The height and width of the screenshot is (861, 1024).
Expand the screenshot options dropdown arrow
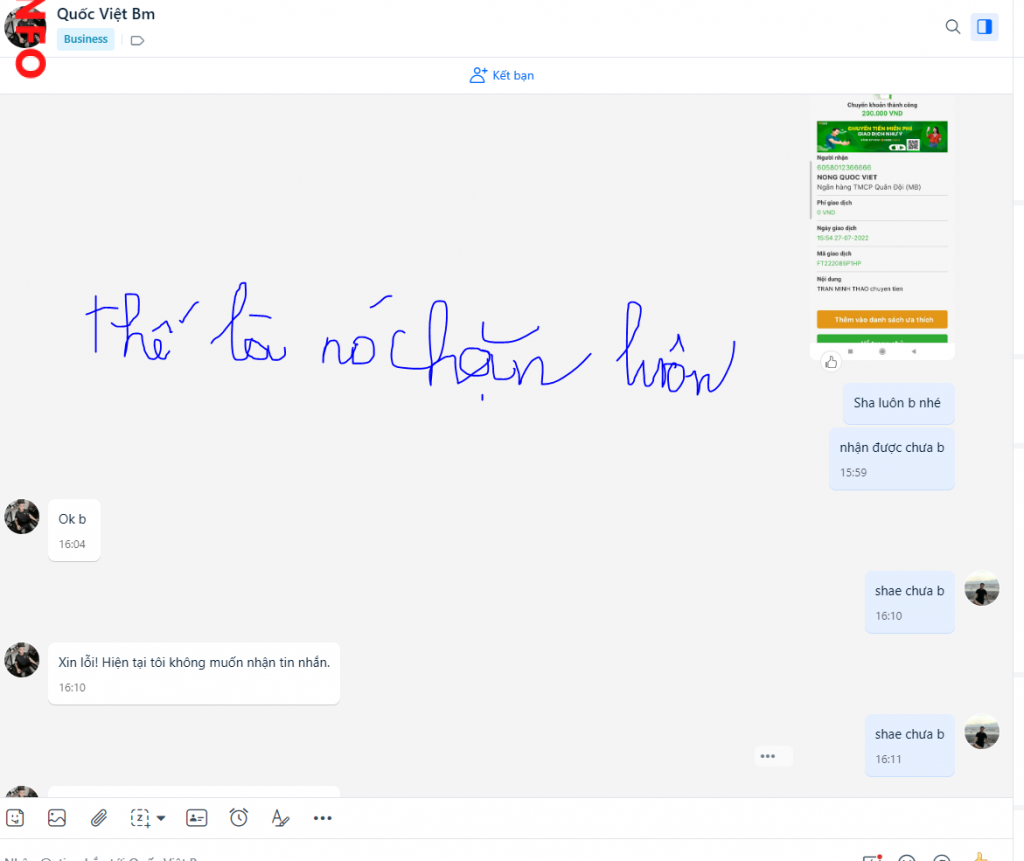[x=161, y=818]
